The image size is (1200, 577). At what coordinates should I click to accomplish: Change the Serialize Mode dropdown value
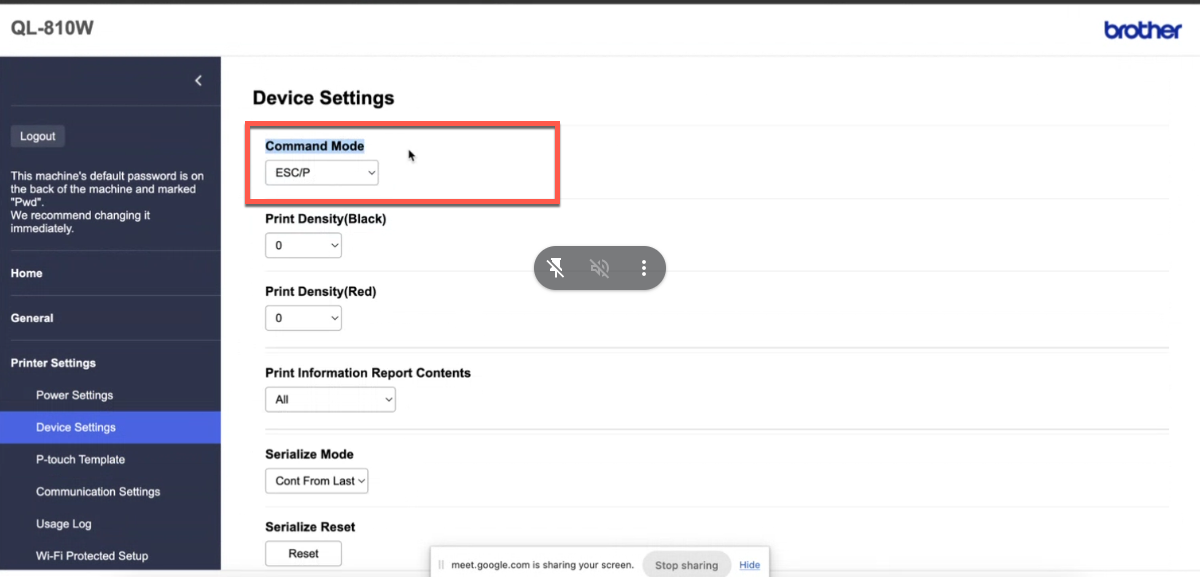(x=316, y=481)
